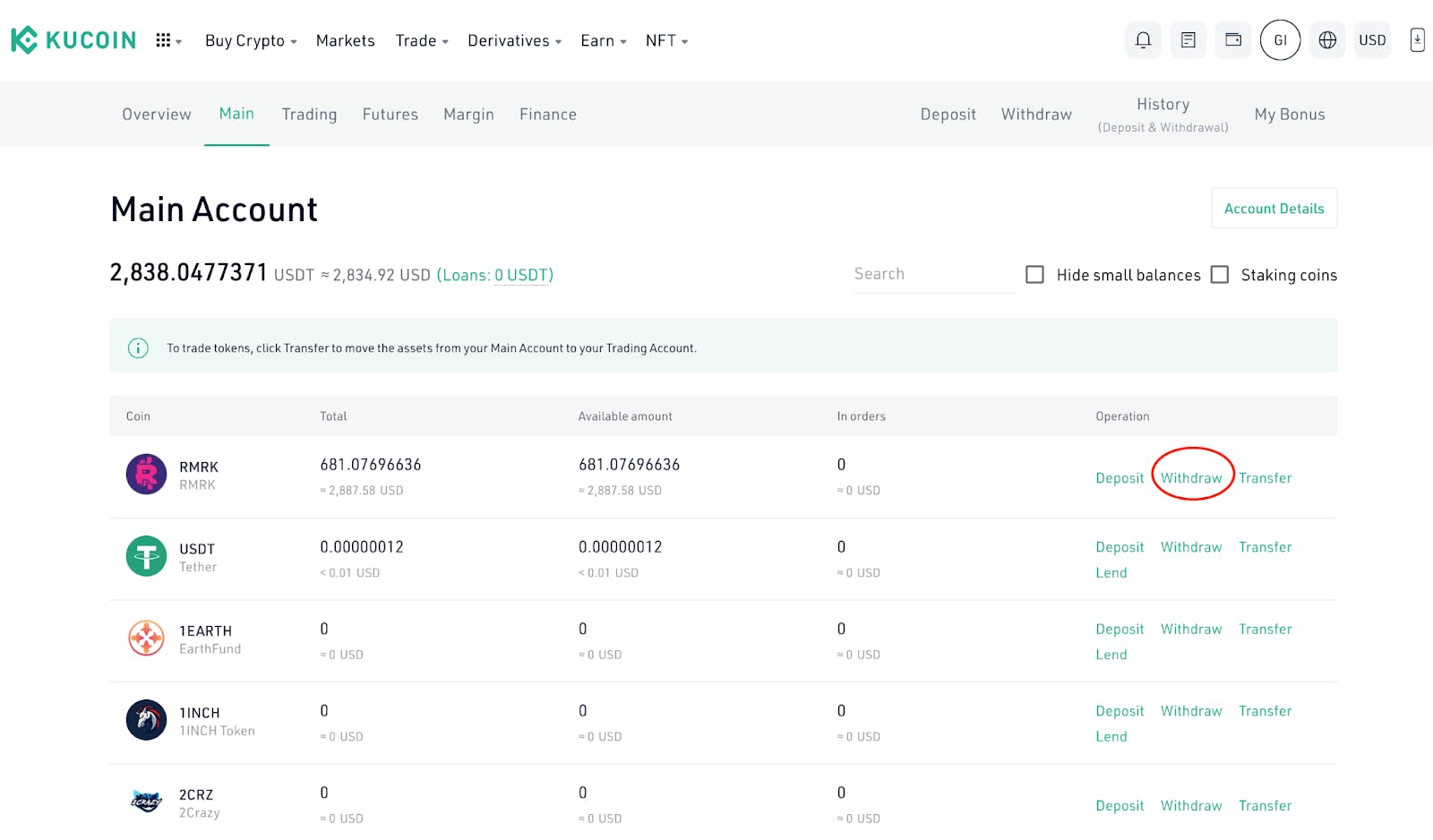
Task: Click the KuCoin logo
Action: (73, 40)
